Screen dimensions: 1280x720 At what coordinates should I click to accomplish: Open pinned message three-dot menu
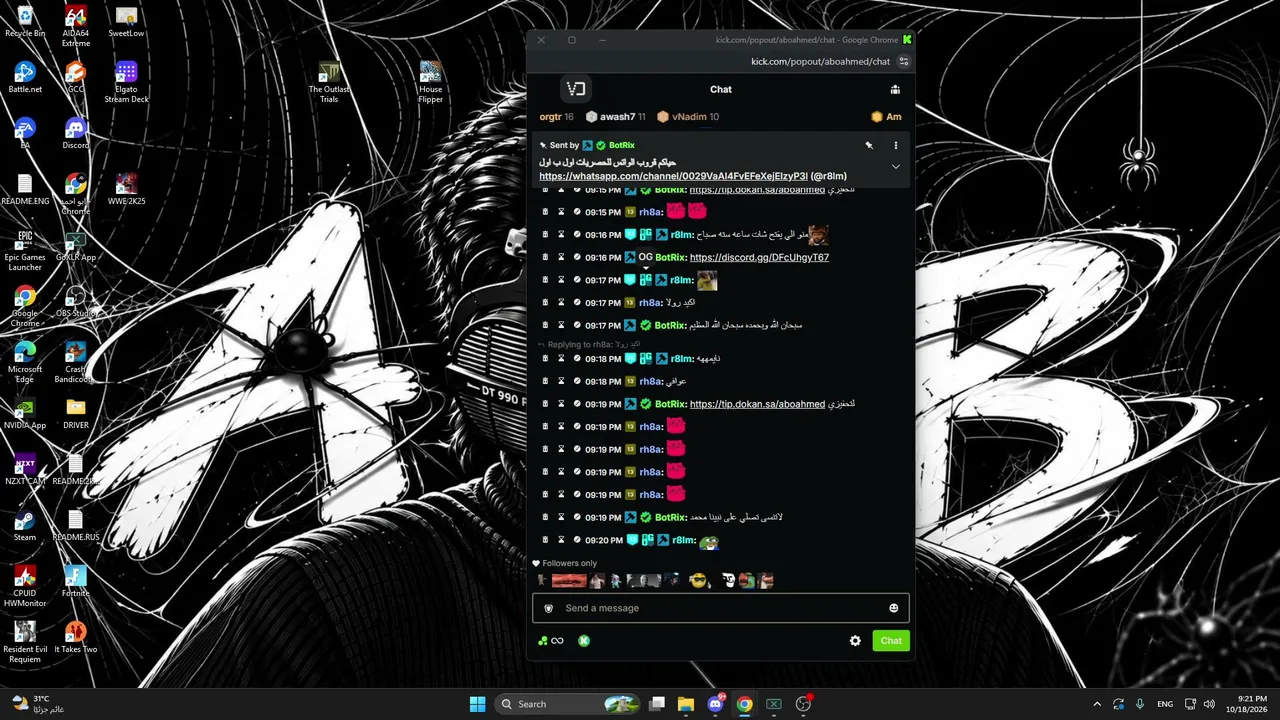pyautogui.click(x=895, y=145)
